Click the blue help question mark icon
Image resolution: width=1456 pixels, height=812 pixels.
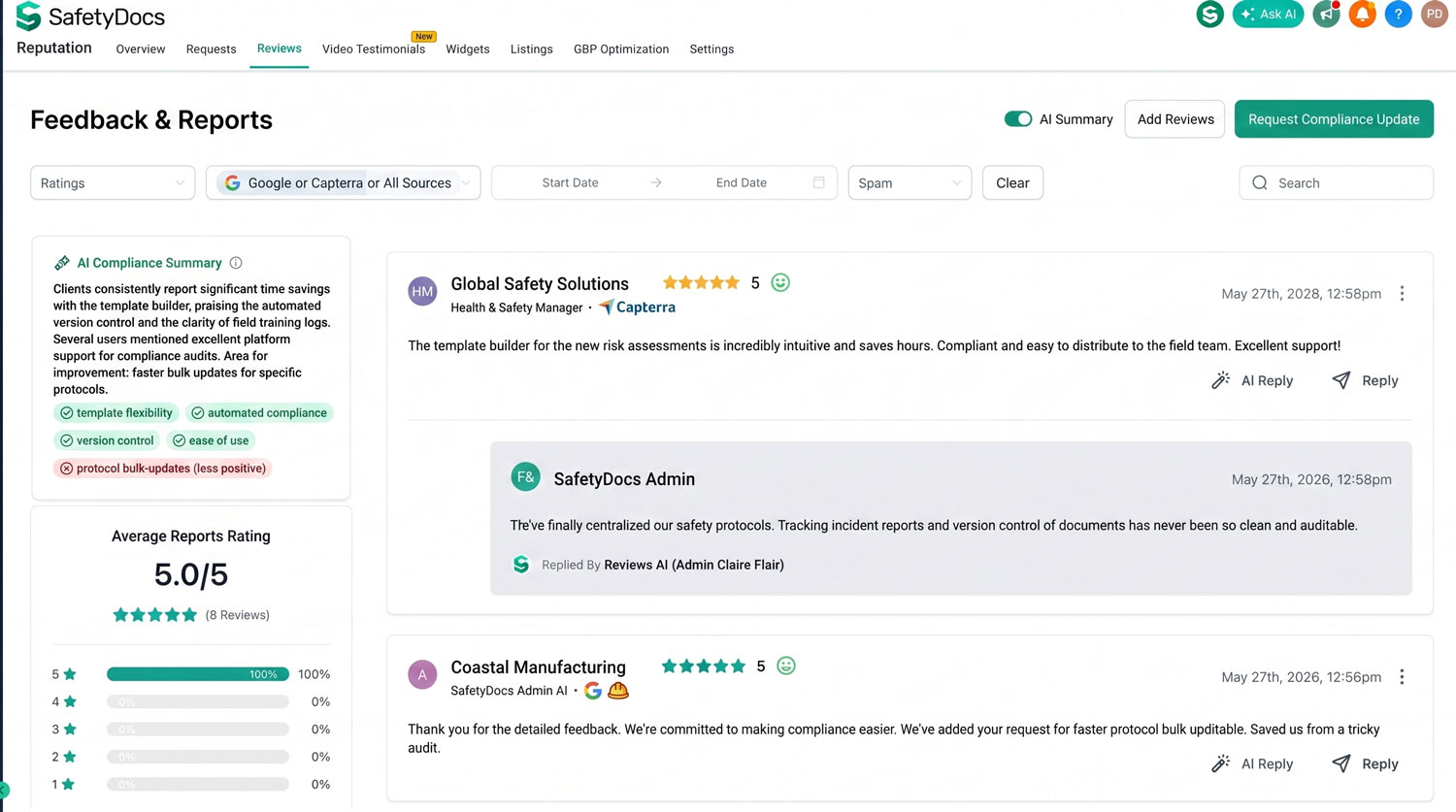1398,15
